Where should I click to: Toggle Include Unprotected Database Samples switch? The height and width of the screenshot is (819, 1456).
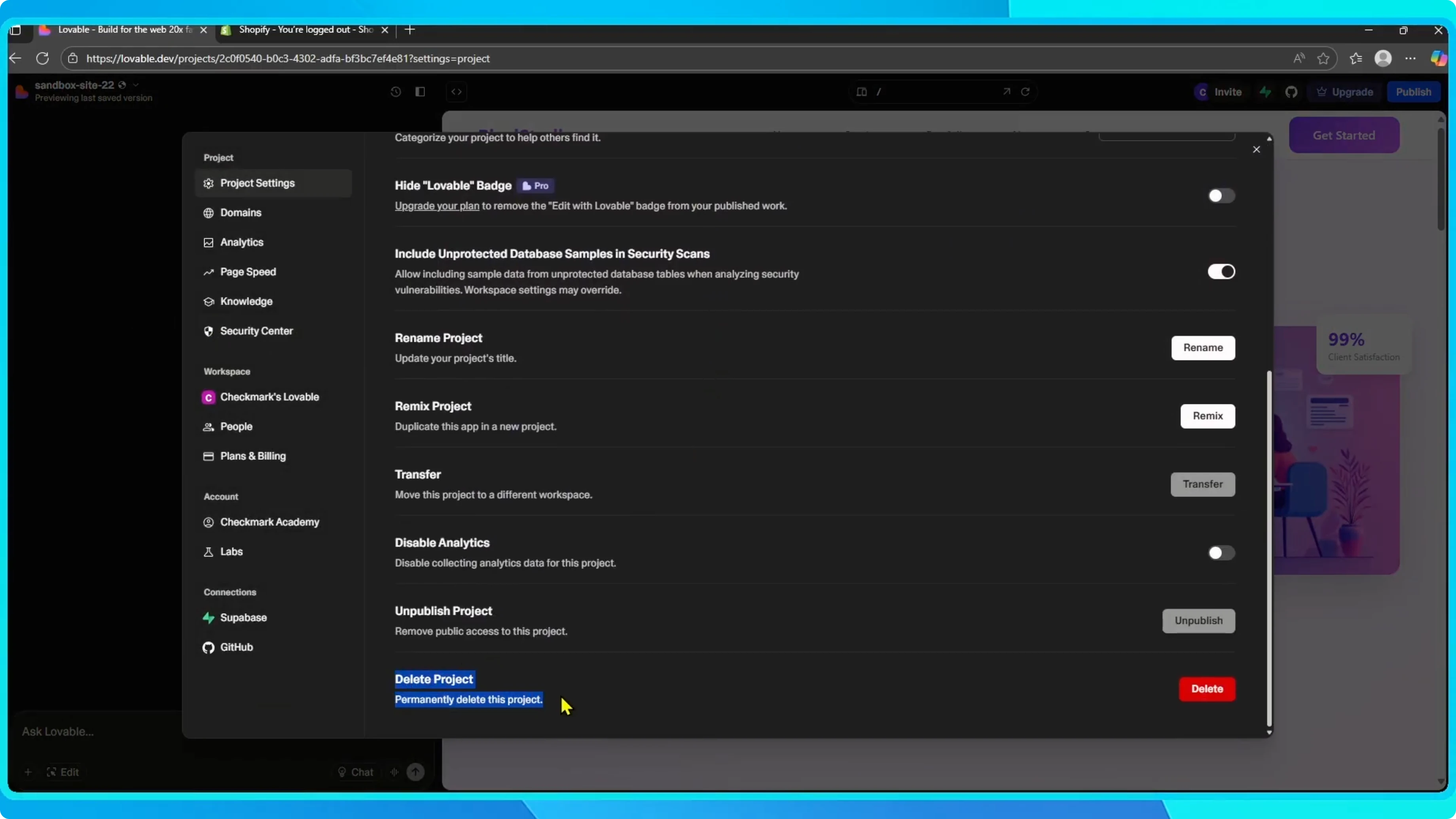[1221, 271]
